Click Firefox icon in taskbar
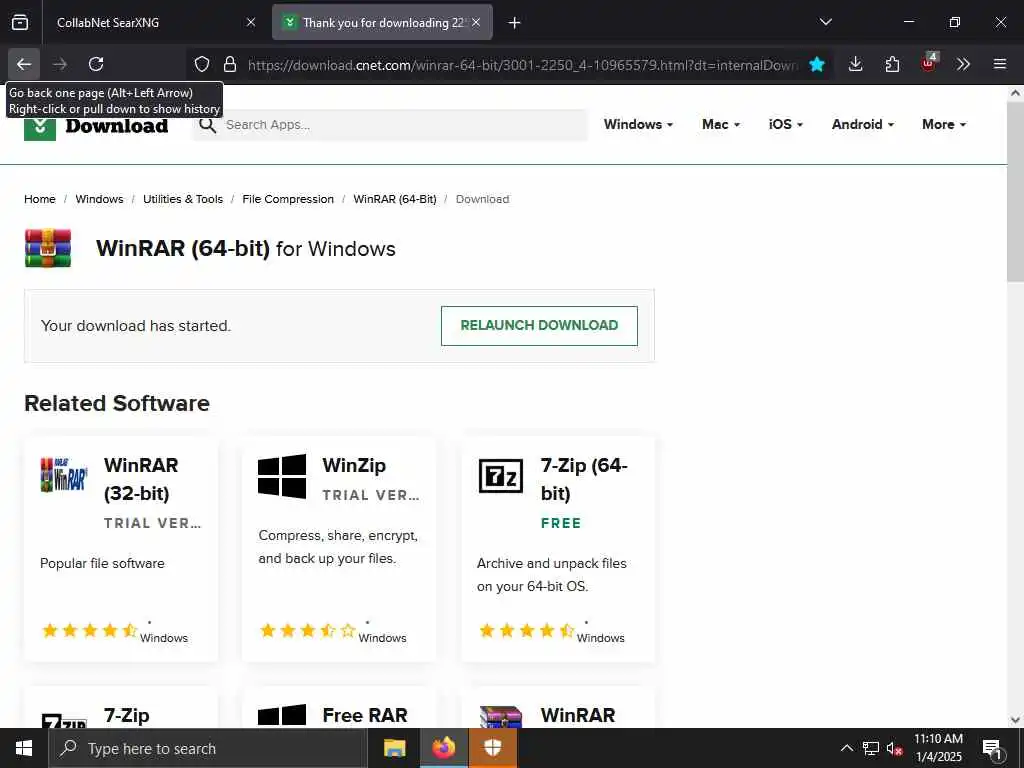The height and width of the screenshot is (768, 1024). (x=443, y=748)
